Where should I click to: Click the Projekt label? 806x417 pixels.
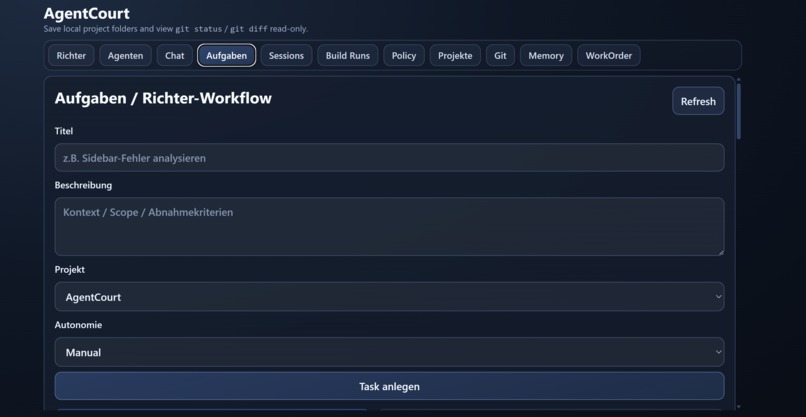[x=69, y=269]
